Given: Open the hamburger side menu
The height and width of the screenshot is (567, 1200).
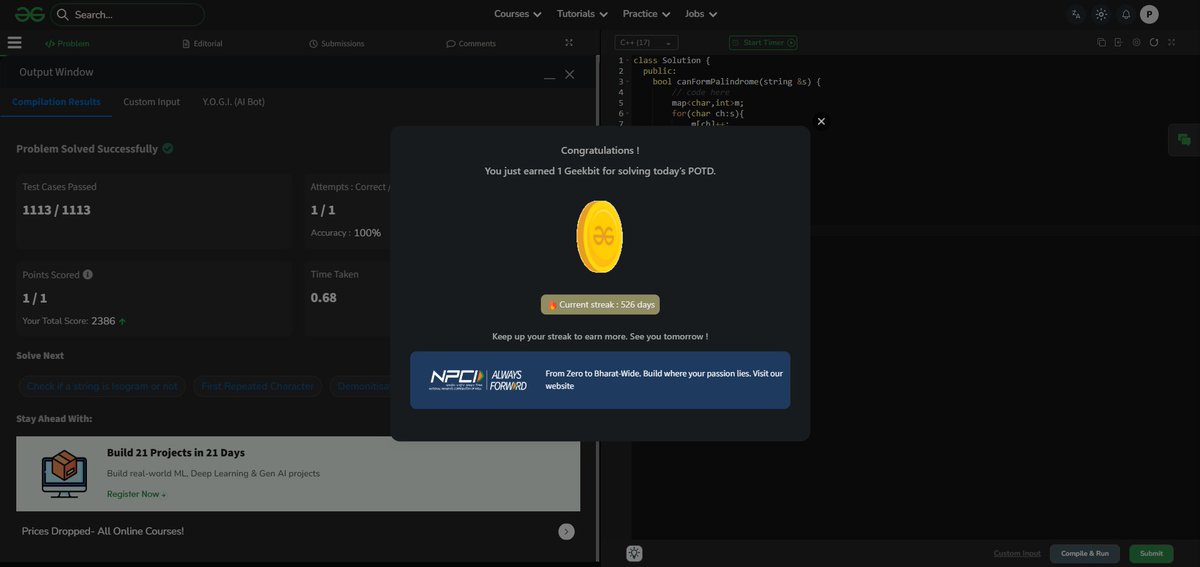Looking at the screenshot, I should coord(14,43).
